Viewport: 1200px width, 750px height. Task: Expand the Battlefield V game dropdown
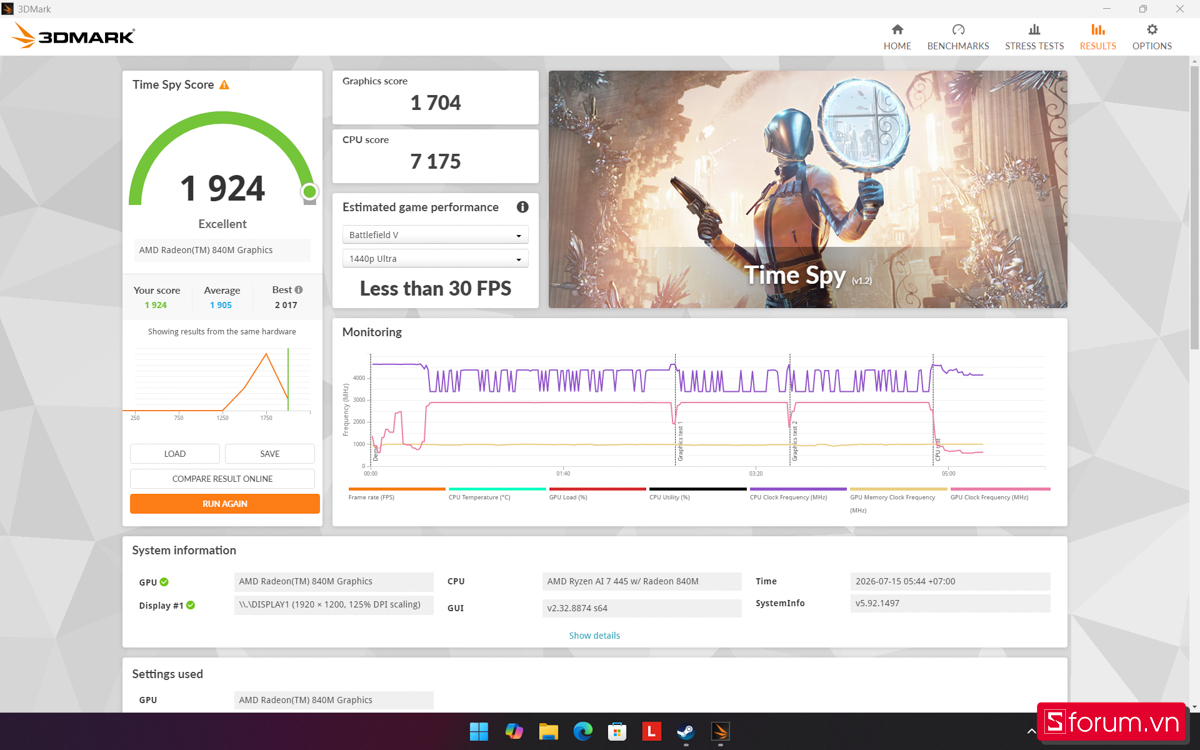coord(435,235)
